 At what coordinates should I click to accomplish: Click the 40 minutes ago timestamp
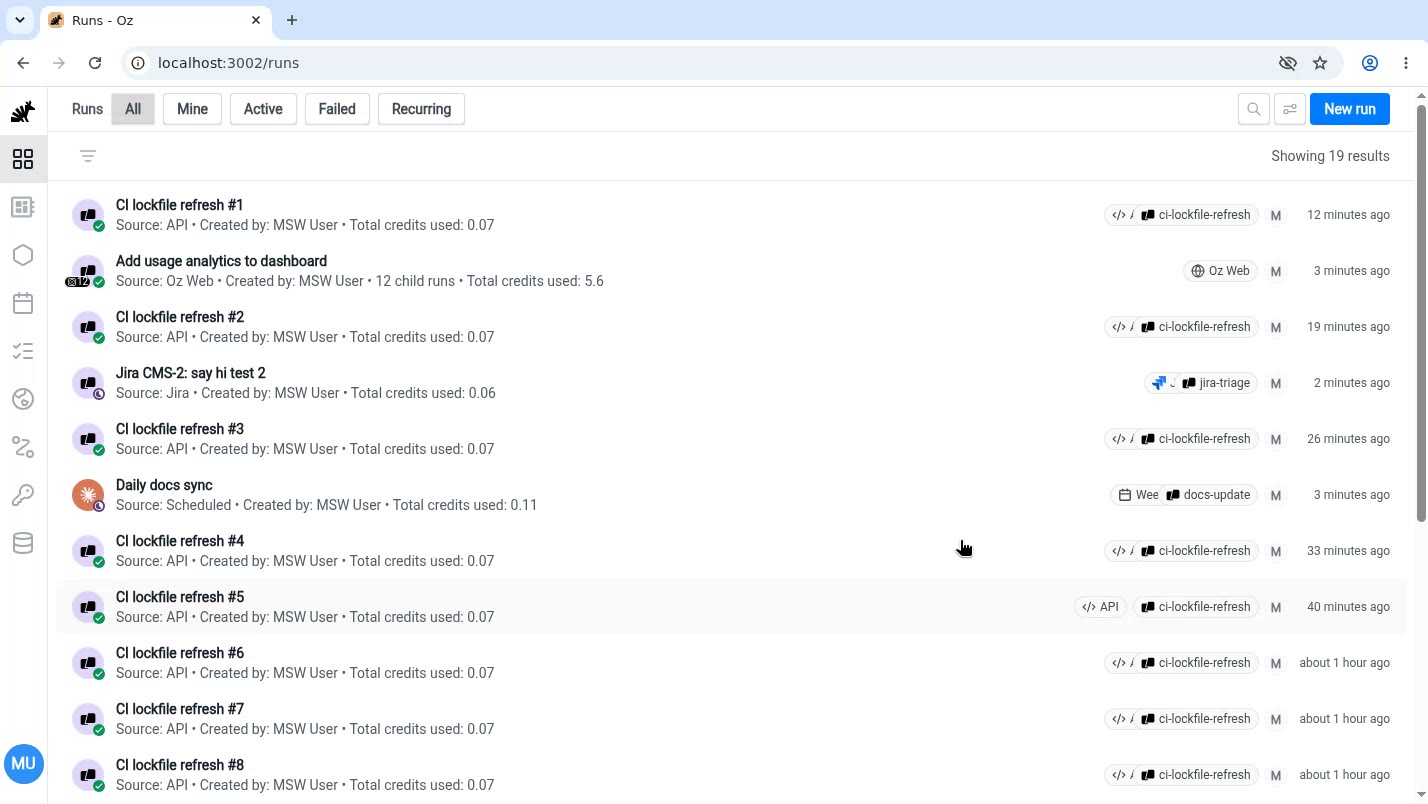[x=1348, y=607]
